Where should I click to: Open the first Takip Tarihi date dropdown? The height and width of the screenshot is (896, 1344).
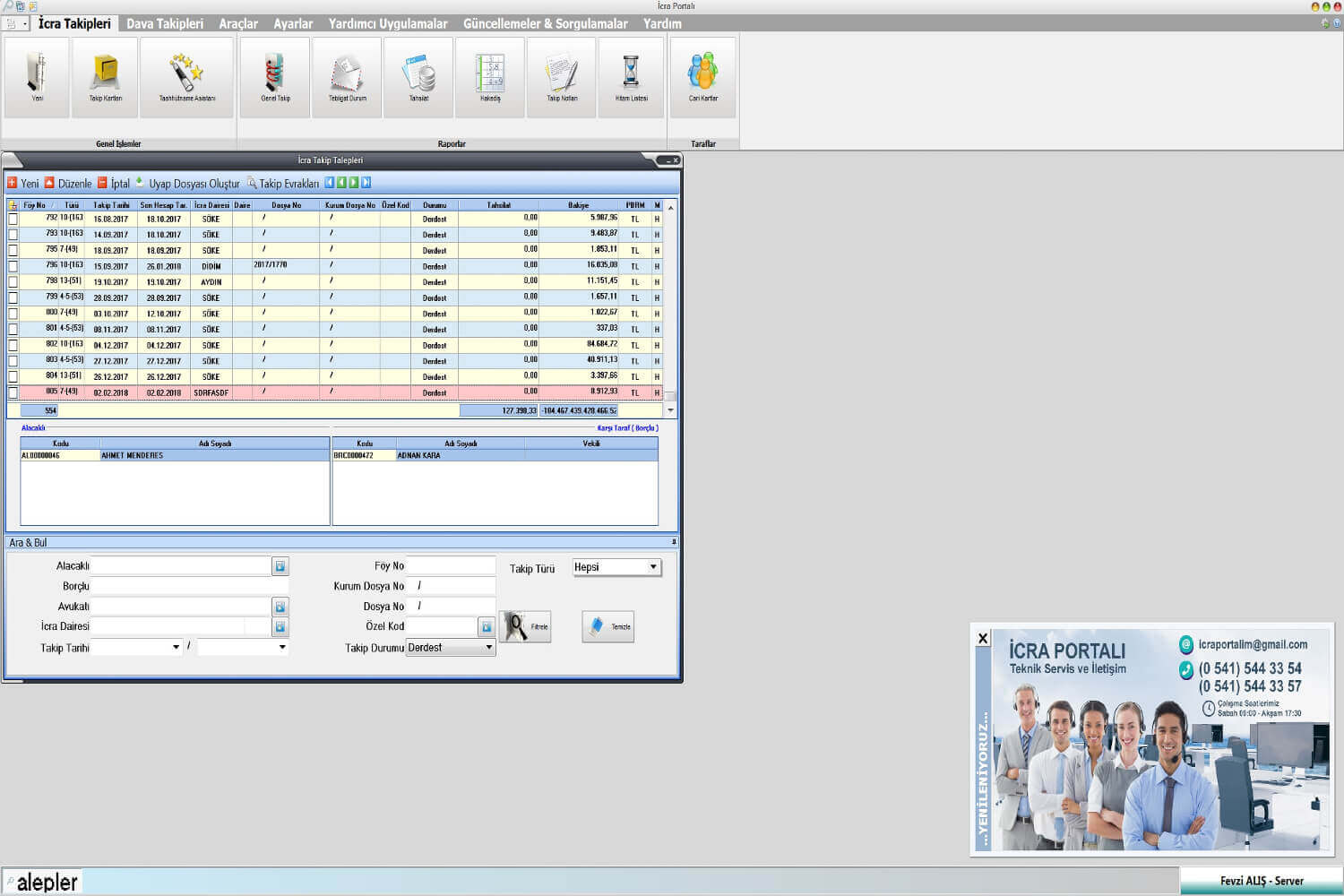coord(176,647)
